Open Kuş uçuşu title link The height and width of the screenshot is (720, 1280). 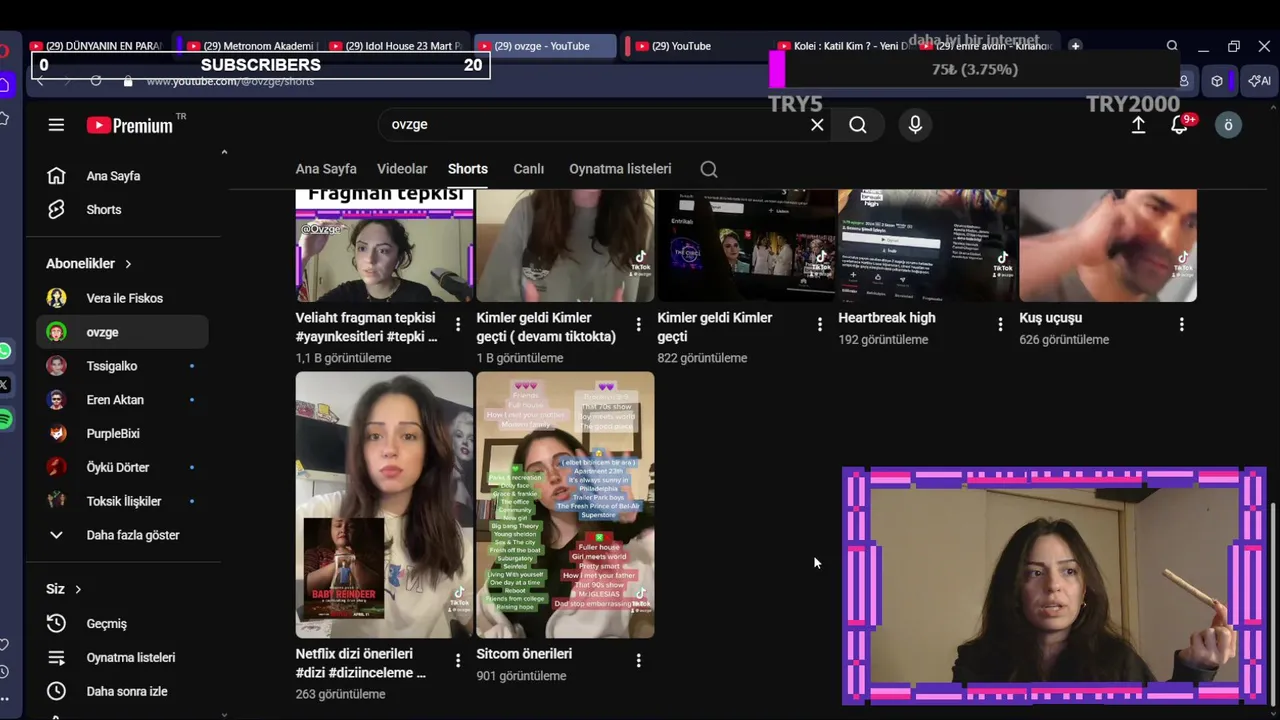(1050, 318)
